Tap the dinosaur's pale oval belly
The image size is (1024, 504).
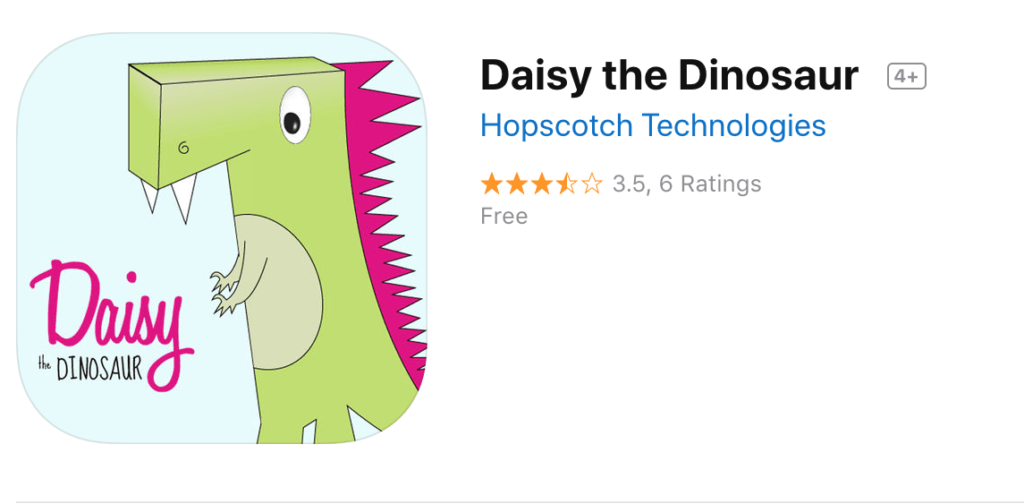coord(283,292)
